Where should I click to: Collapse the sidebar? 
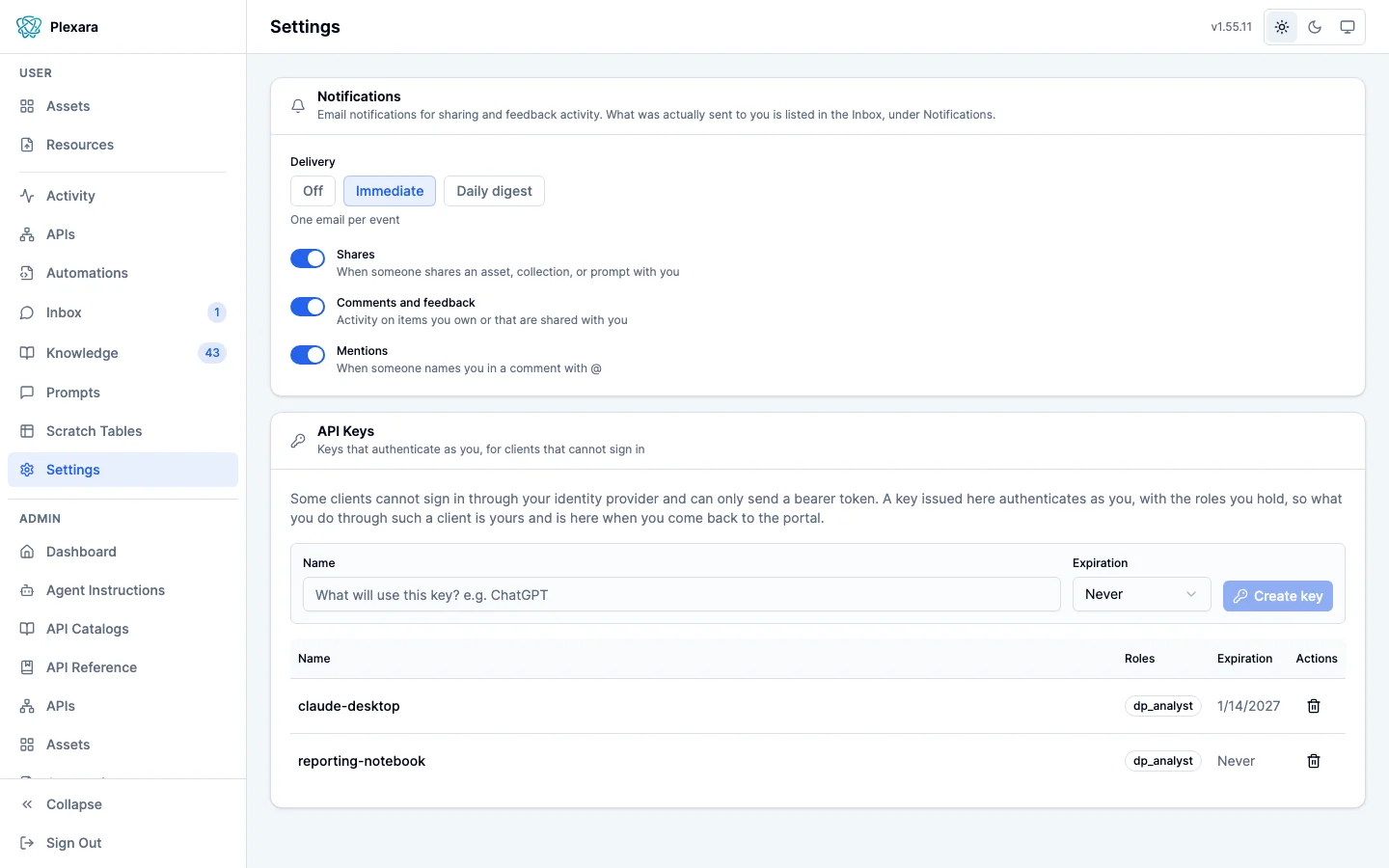point(123,804)
